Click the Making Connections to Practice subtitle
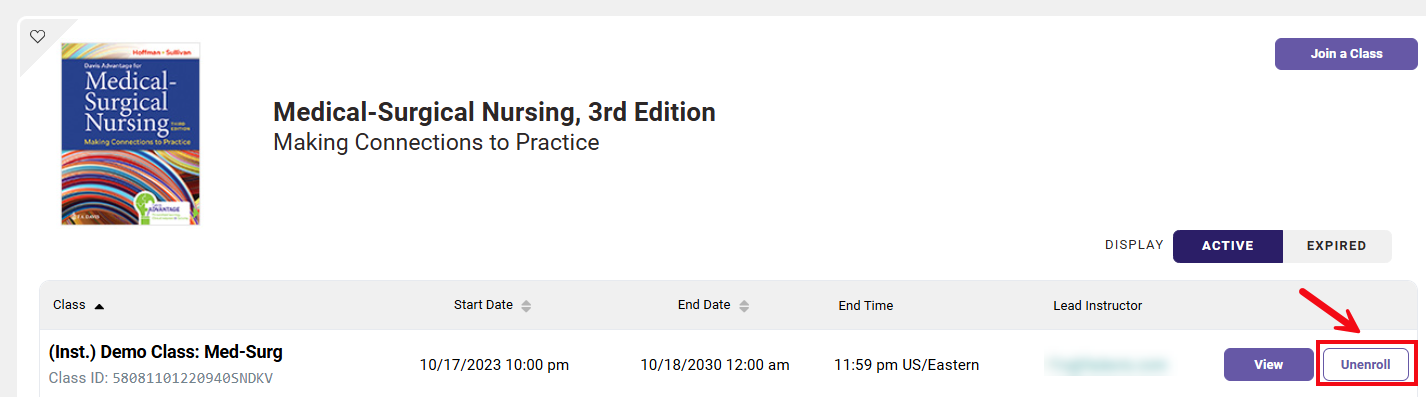 [436, 143]
